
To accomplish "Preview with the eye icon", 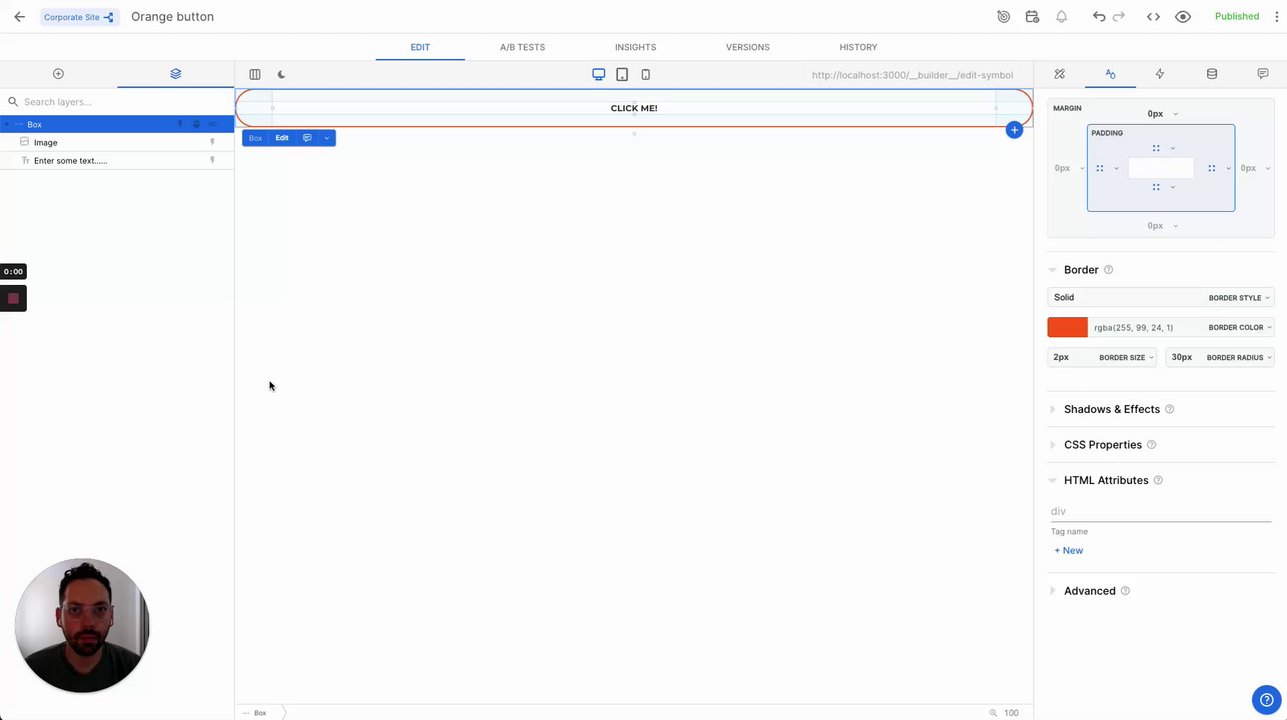I will 1183,17.
